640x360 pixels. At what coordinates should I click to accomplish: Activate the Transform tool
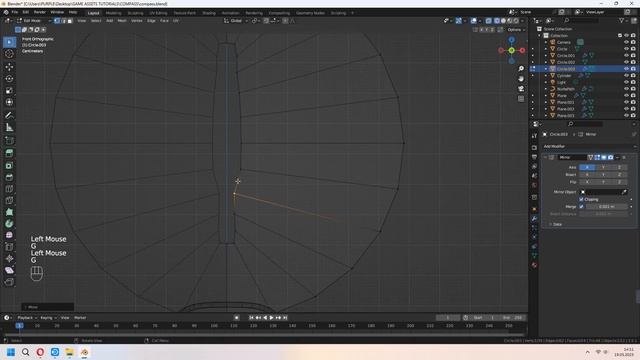point(9,102)
